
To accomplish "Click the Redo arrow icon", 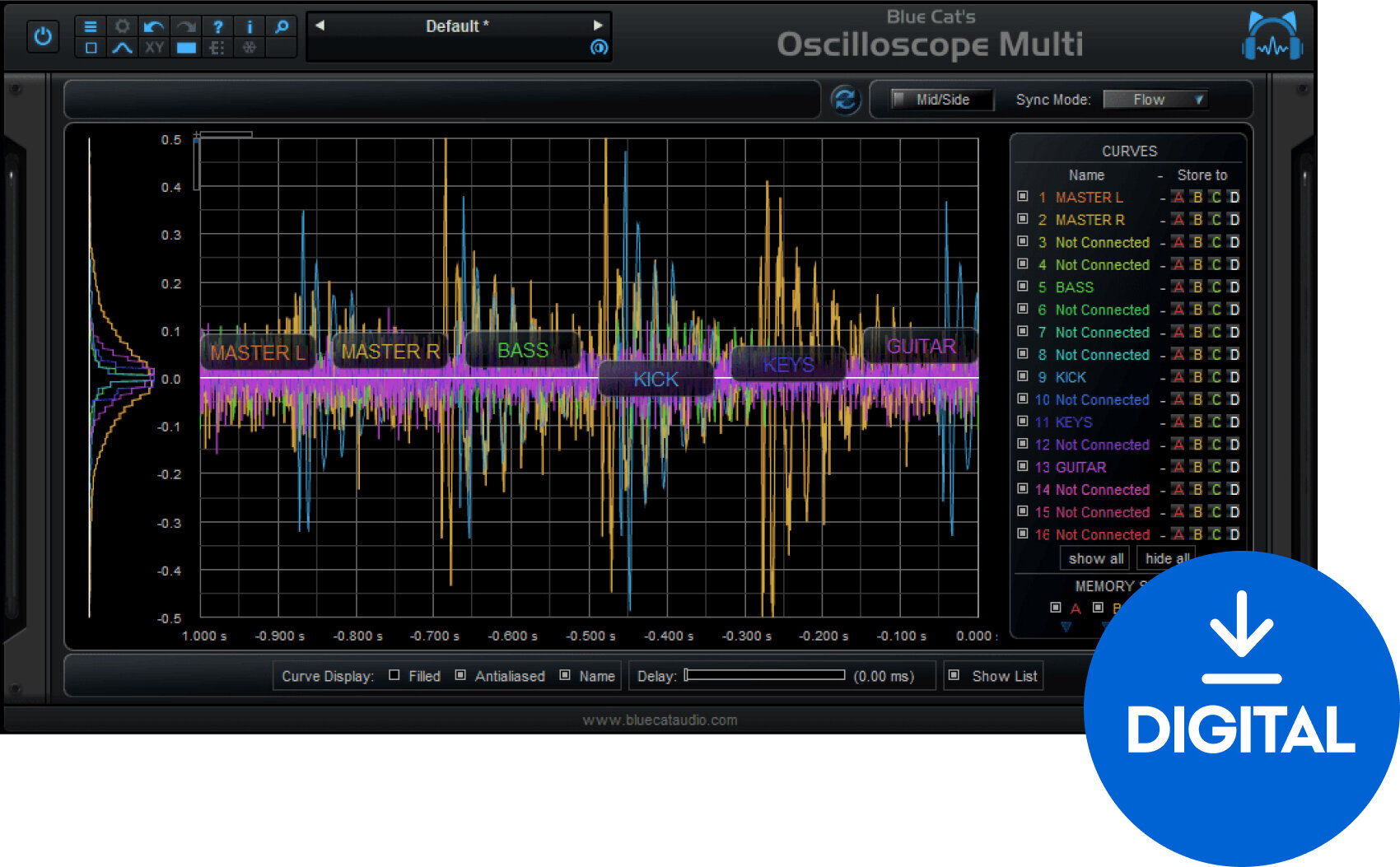I will click(x=185, y=26).
